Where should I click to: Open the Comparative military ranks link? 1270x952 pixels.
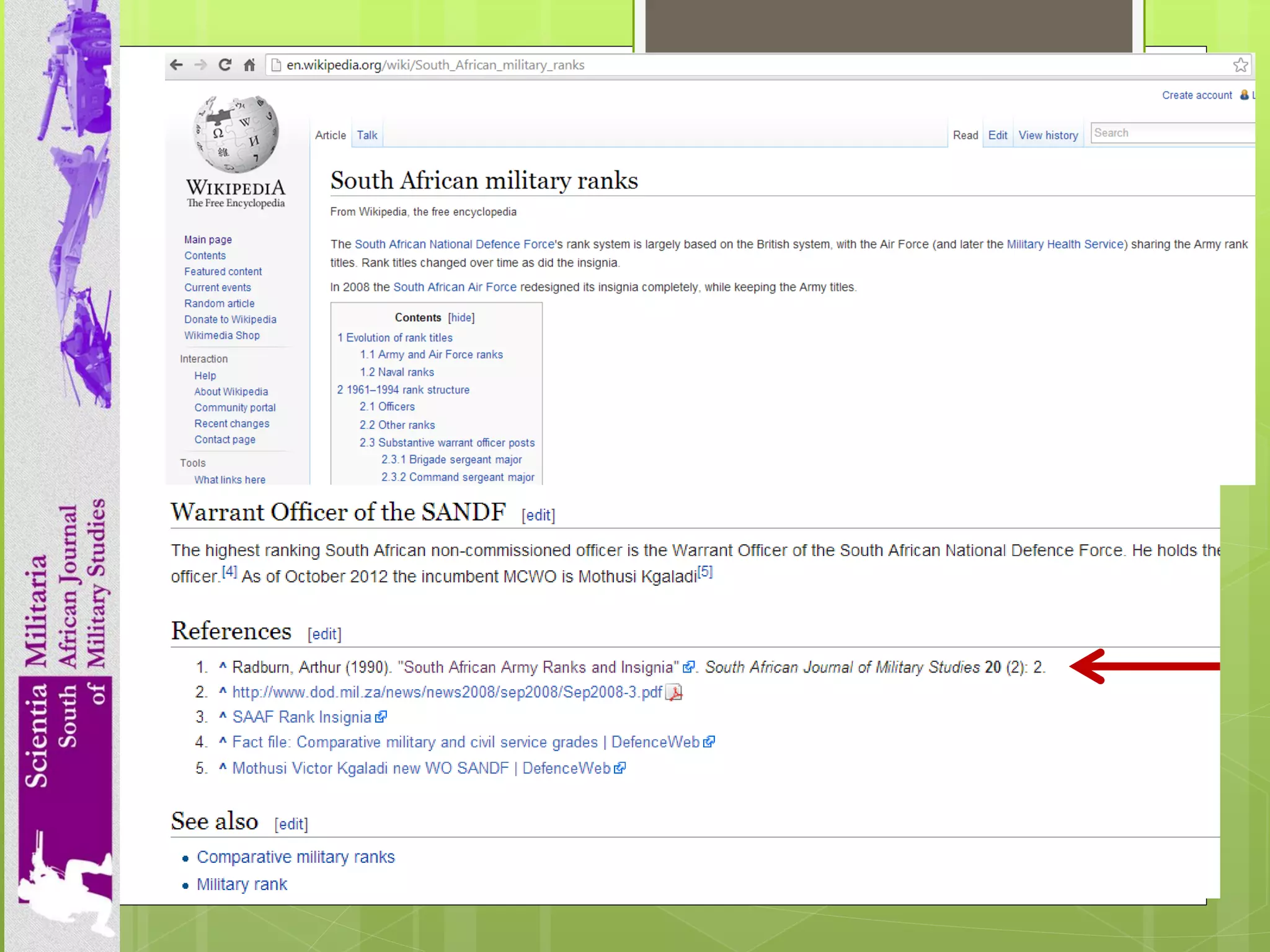tap(295, 857)
